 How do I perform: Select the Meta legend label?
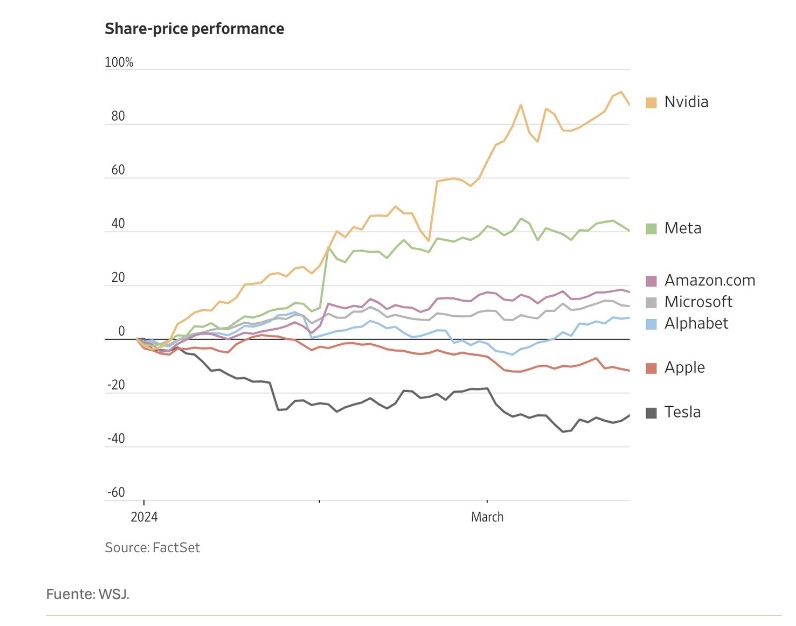683,228
